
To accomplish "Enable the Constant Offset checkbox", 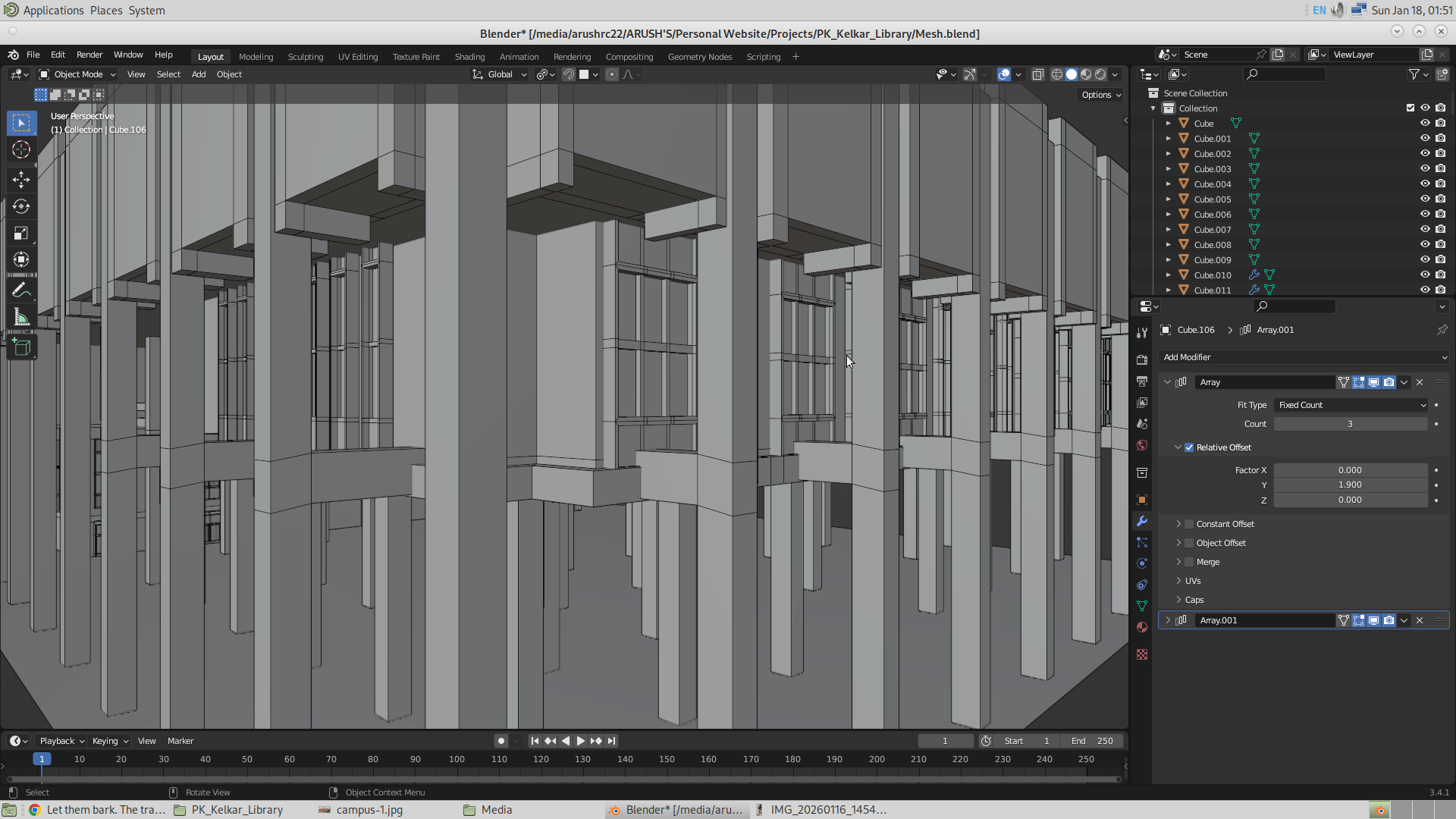I will pos(1189,524).
